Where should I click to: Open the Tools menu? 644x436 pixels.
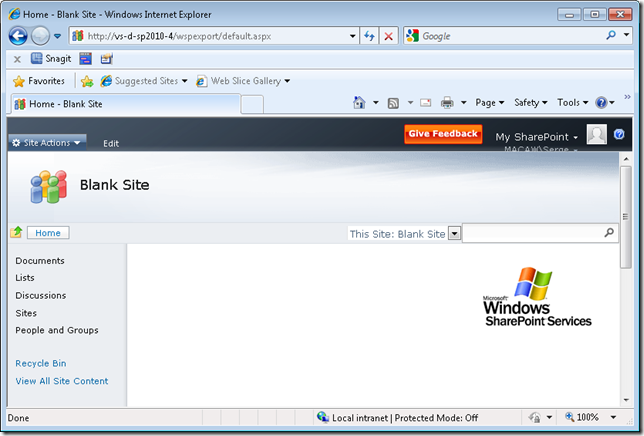[x=573, y=103]
